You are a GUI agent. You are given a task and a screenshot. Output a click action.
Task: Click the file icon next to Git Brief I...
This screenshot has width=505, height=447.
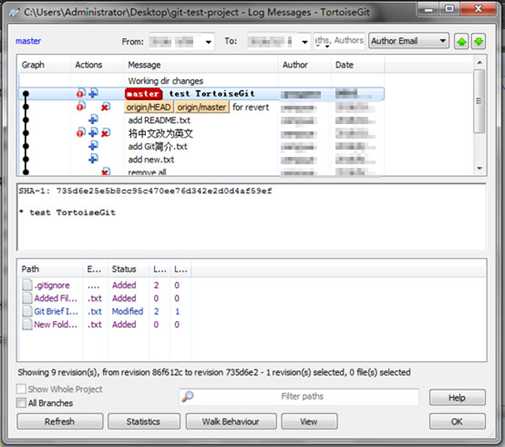click(27, 311)
